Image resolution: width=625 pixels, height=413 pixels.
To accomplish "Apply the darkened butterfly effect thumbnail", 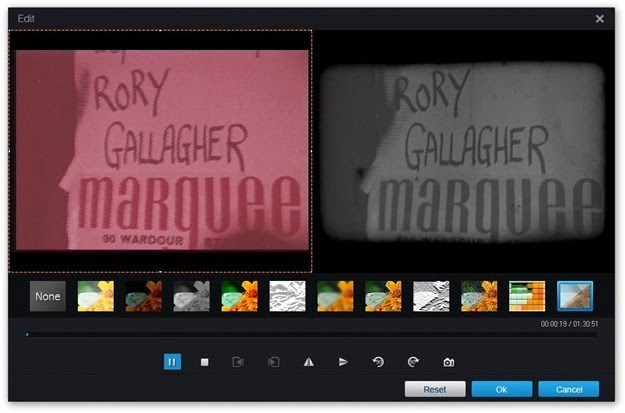I will [143, 296].
